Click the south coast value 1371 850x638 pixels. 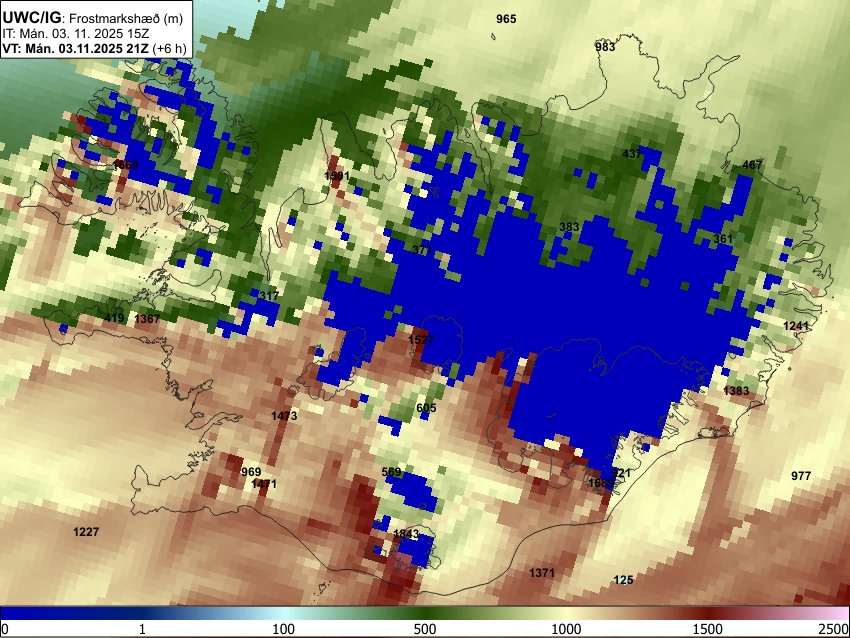coord(542,573)
